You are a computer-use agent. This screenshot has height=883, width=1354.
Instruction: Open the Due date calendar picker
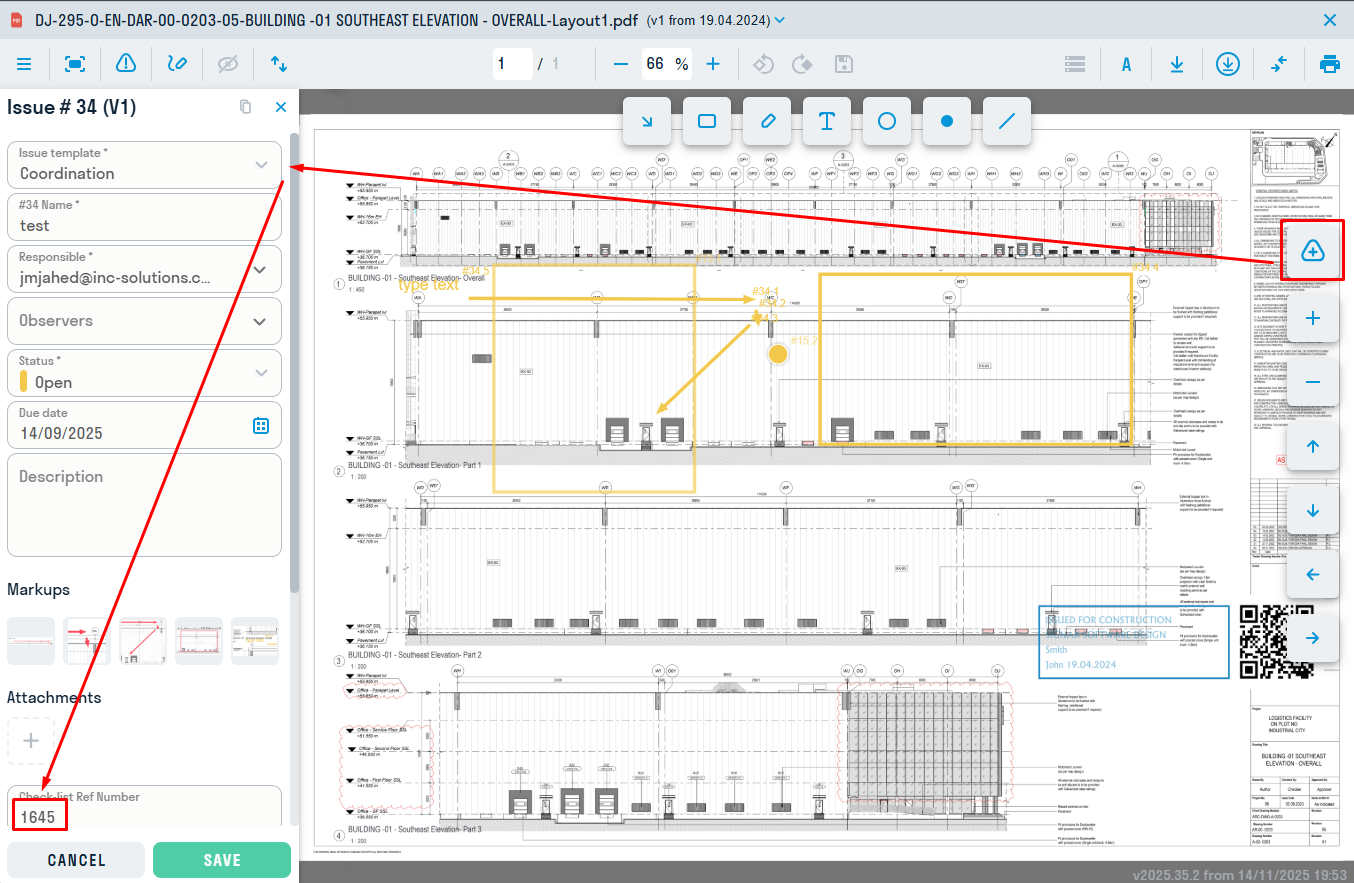pos(261,425)
